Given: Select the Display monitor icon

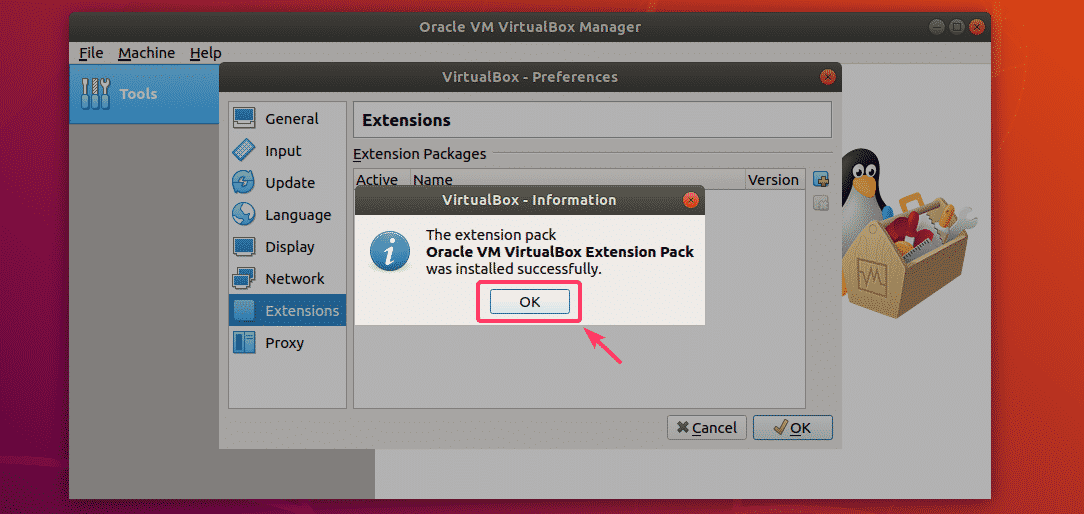Looking at the screenshot, I should click(x=244, y=247).
